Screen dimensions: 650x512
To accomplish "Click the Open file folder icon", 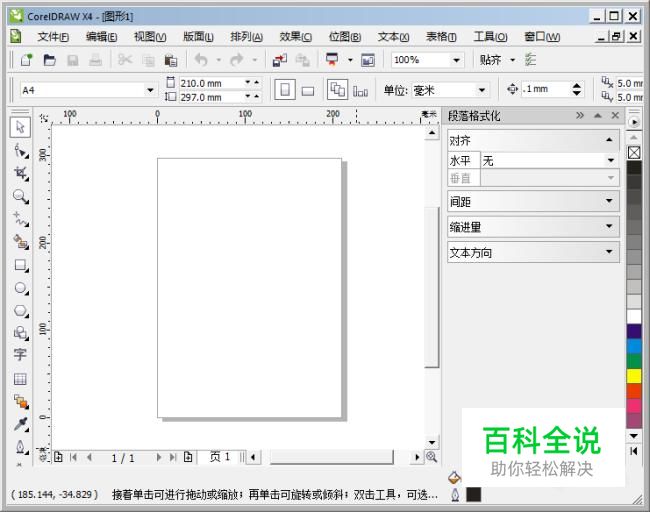I will (50, 60).
